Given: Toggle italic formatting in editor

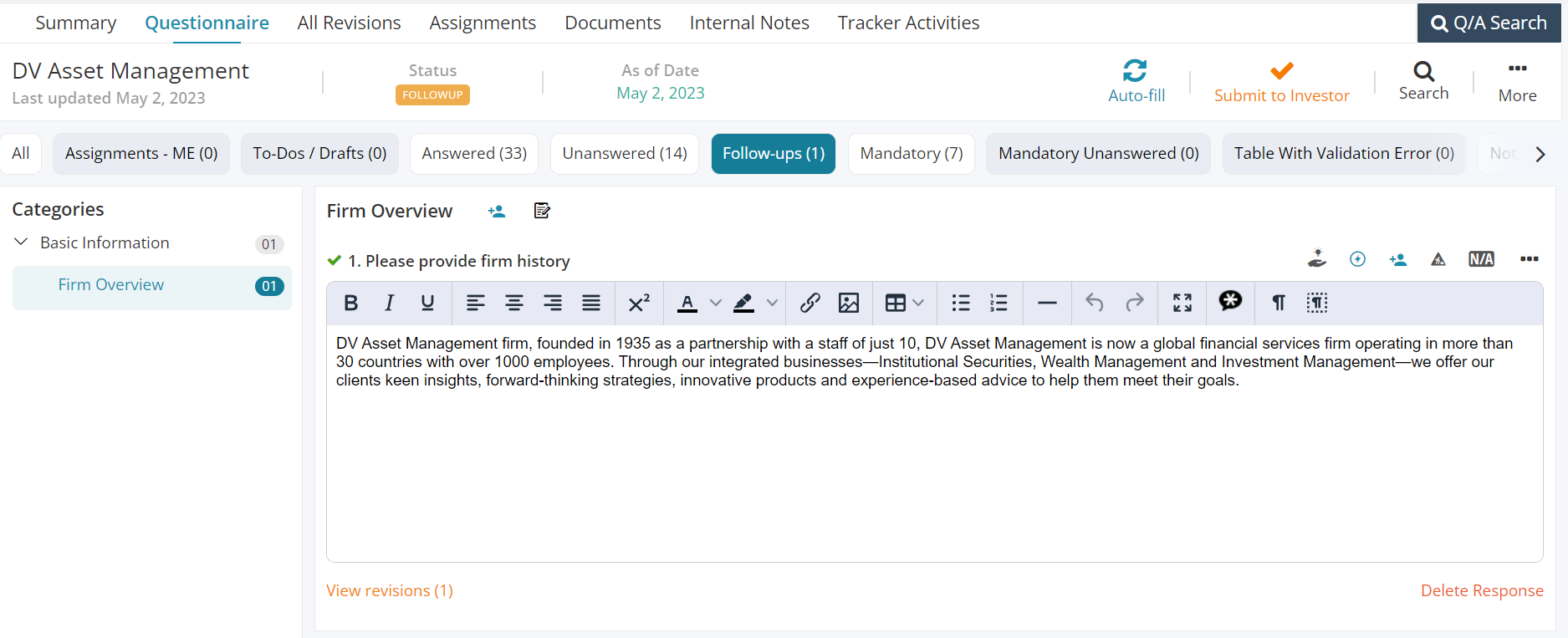Looking at the screenshot, I should point(389,303).
